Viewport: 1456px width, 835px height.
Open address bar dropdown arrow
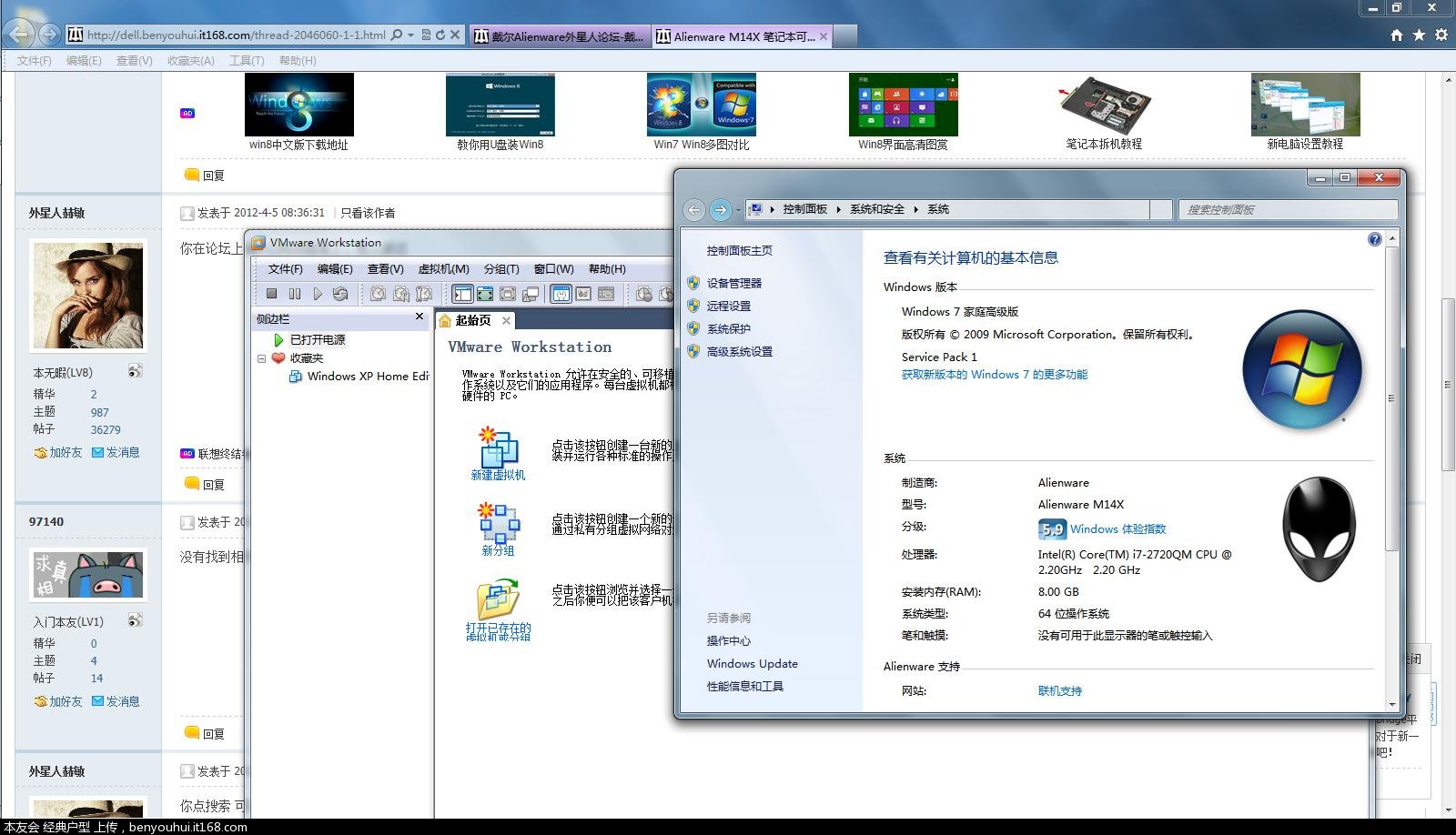410,35
